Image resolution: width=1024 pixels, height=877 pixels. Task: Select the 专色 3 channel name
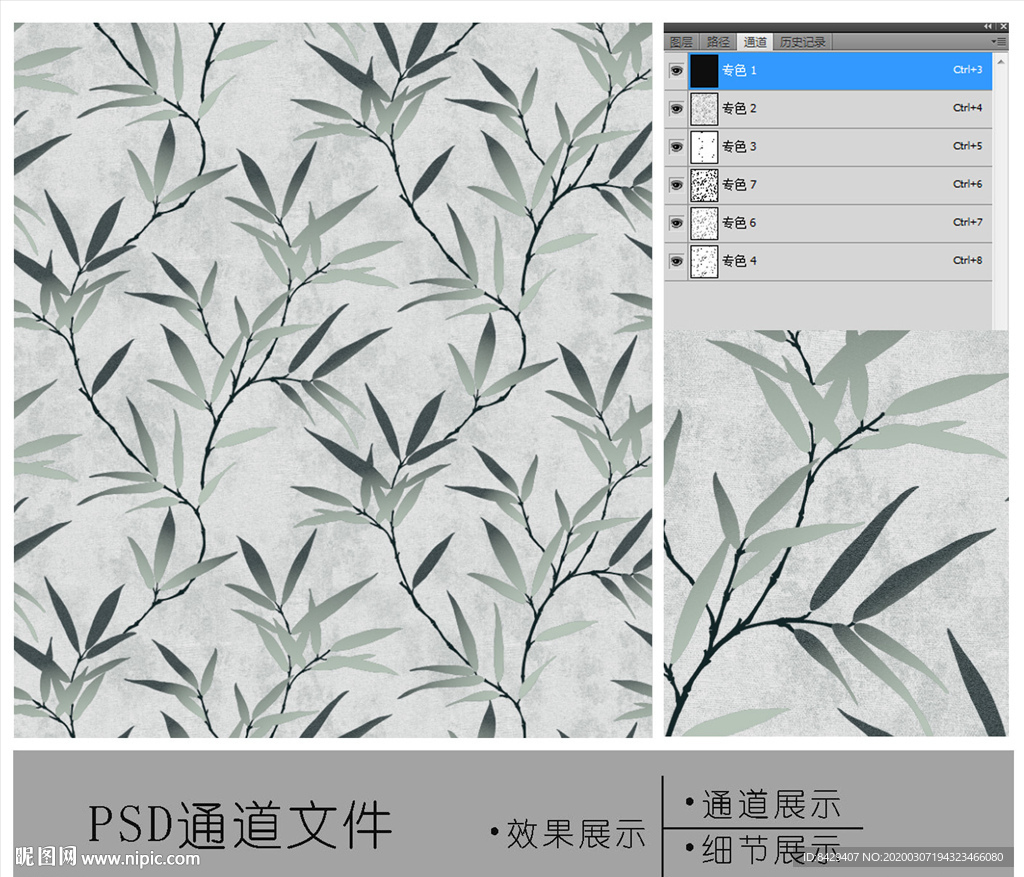(x=739, y=147)
